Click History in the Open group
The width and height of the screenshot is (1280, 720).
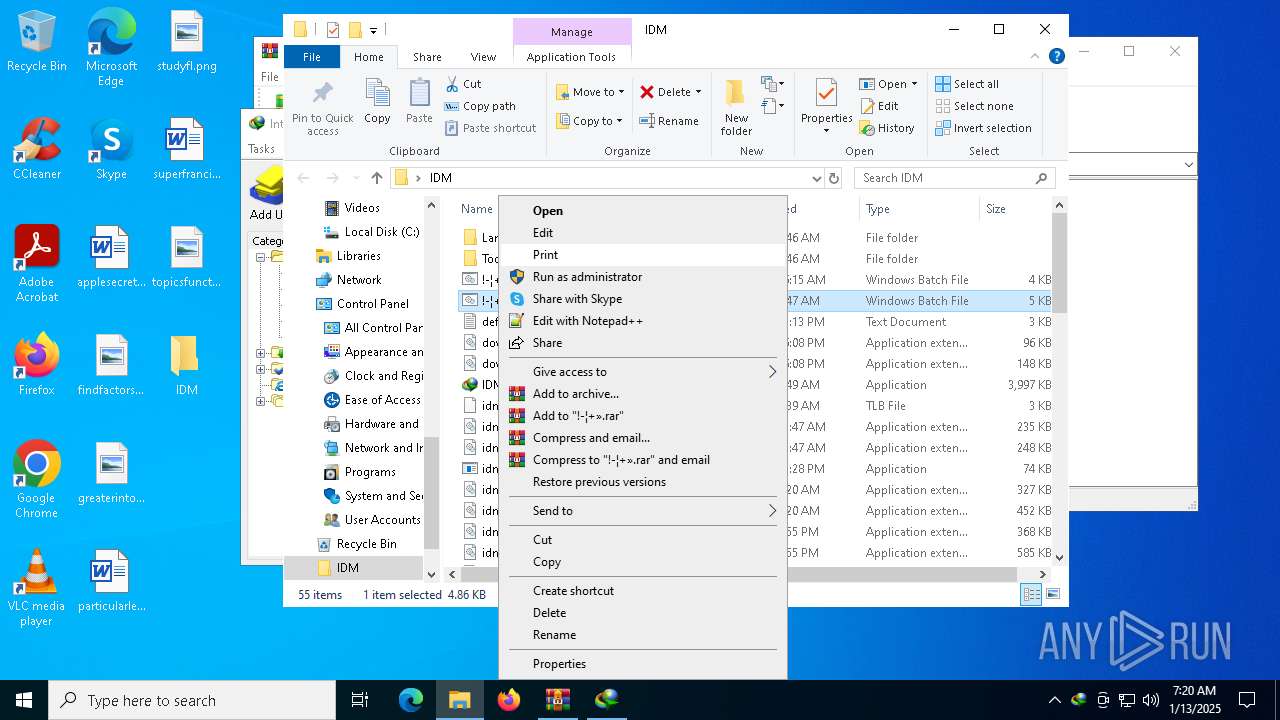(887, 128)
